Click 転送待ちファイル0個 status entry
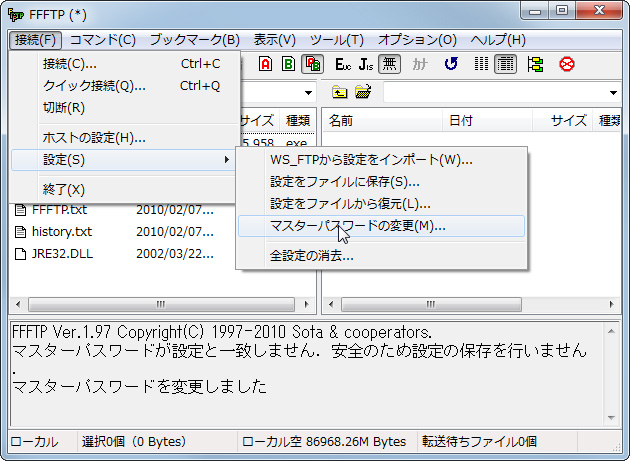 (x=479, y=442)
